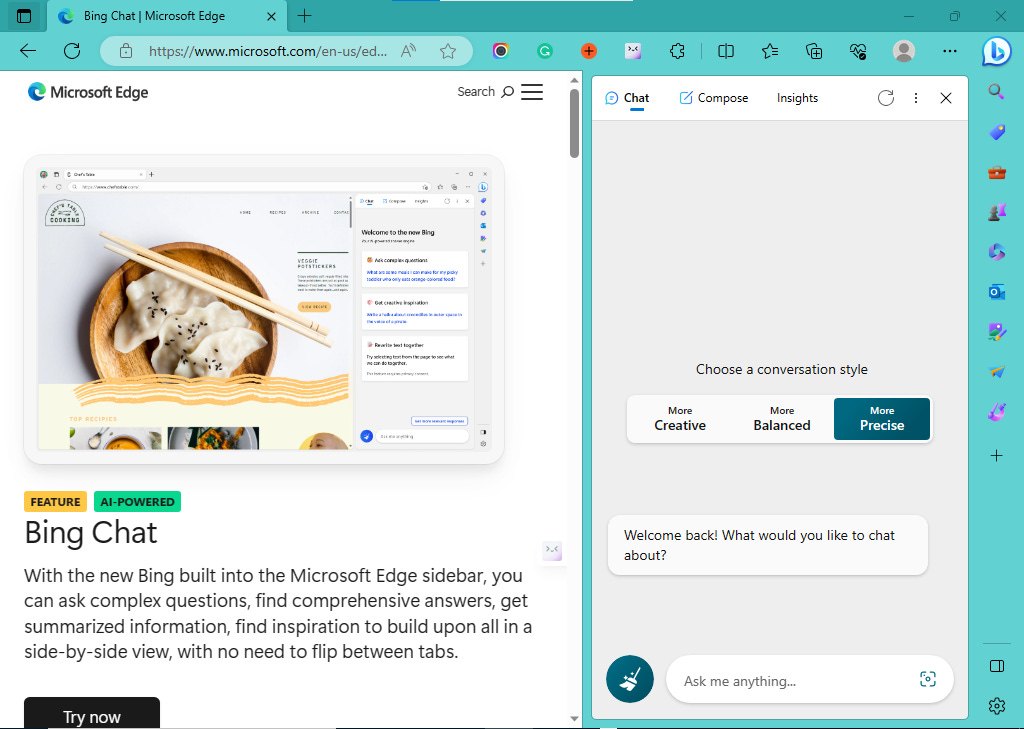Viewport: 1024px width, 729px height.
Task: Open sidebar Search tool
Action: 996,91
